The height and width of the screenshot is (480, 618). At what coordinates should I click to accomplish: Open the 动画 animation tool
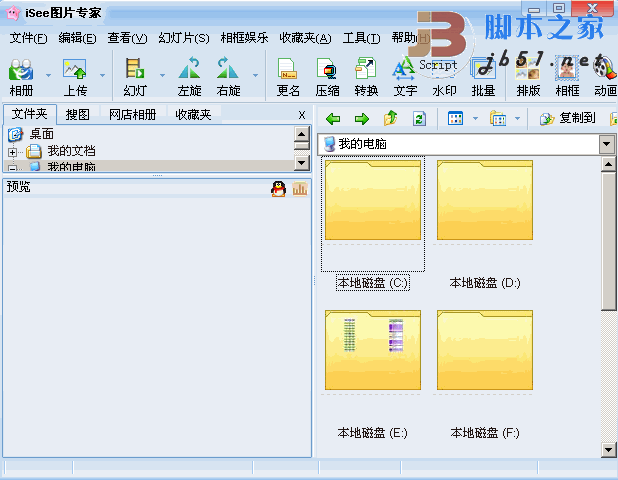(605, 77)
